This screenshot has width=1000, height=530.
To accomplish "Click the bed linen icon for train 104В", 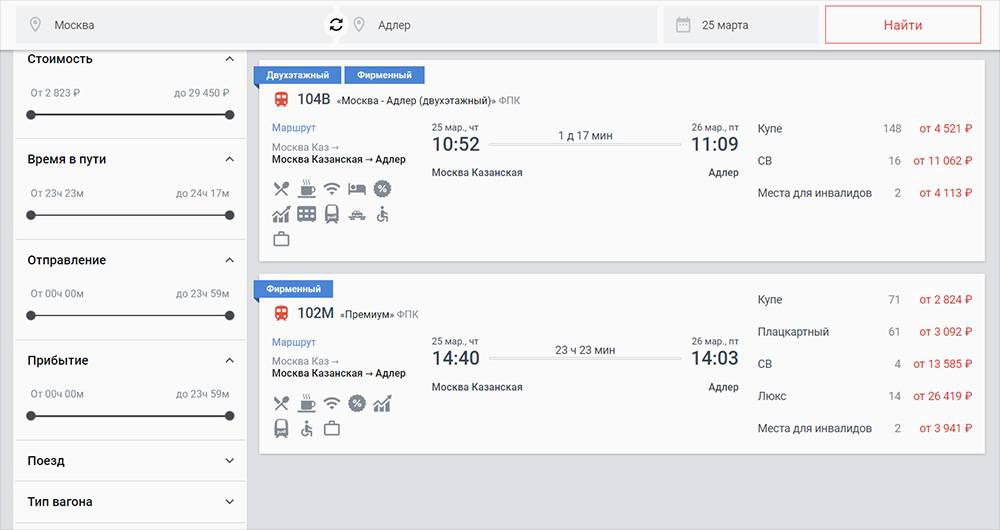I will (x=357, y=189).
